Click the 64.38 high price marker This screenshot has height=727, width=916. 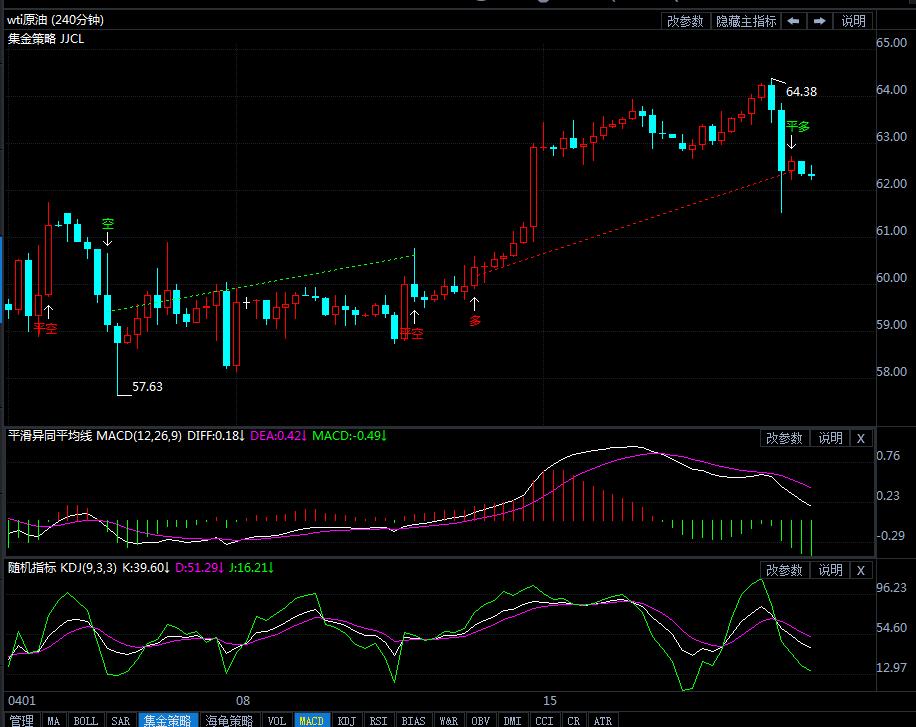[801, 92]
